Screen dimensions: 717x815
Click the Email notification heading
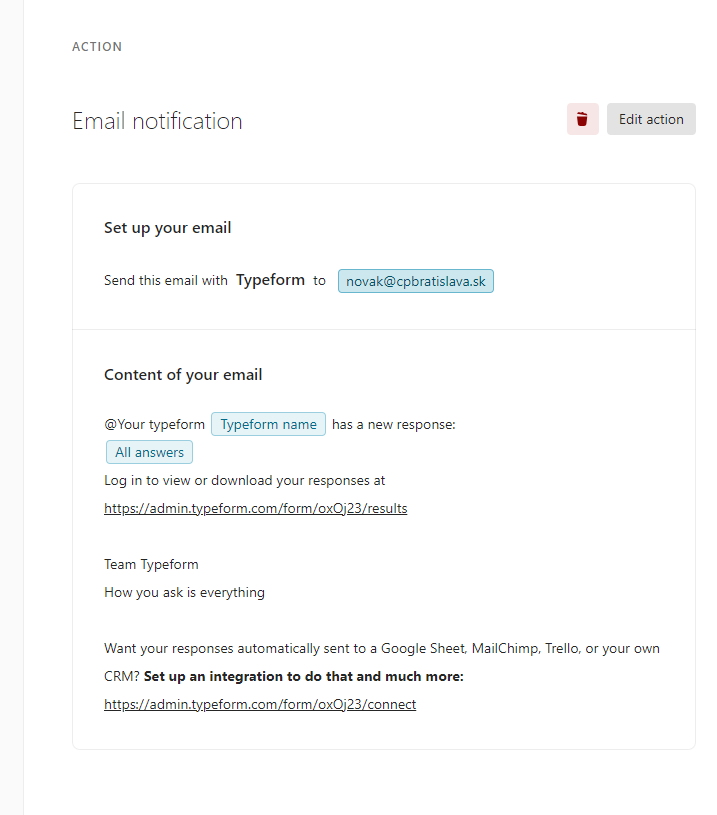(x=157, y=121)
